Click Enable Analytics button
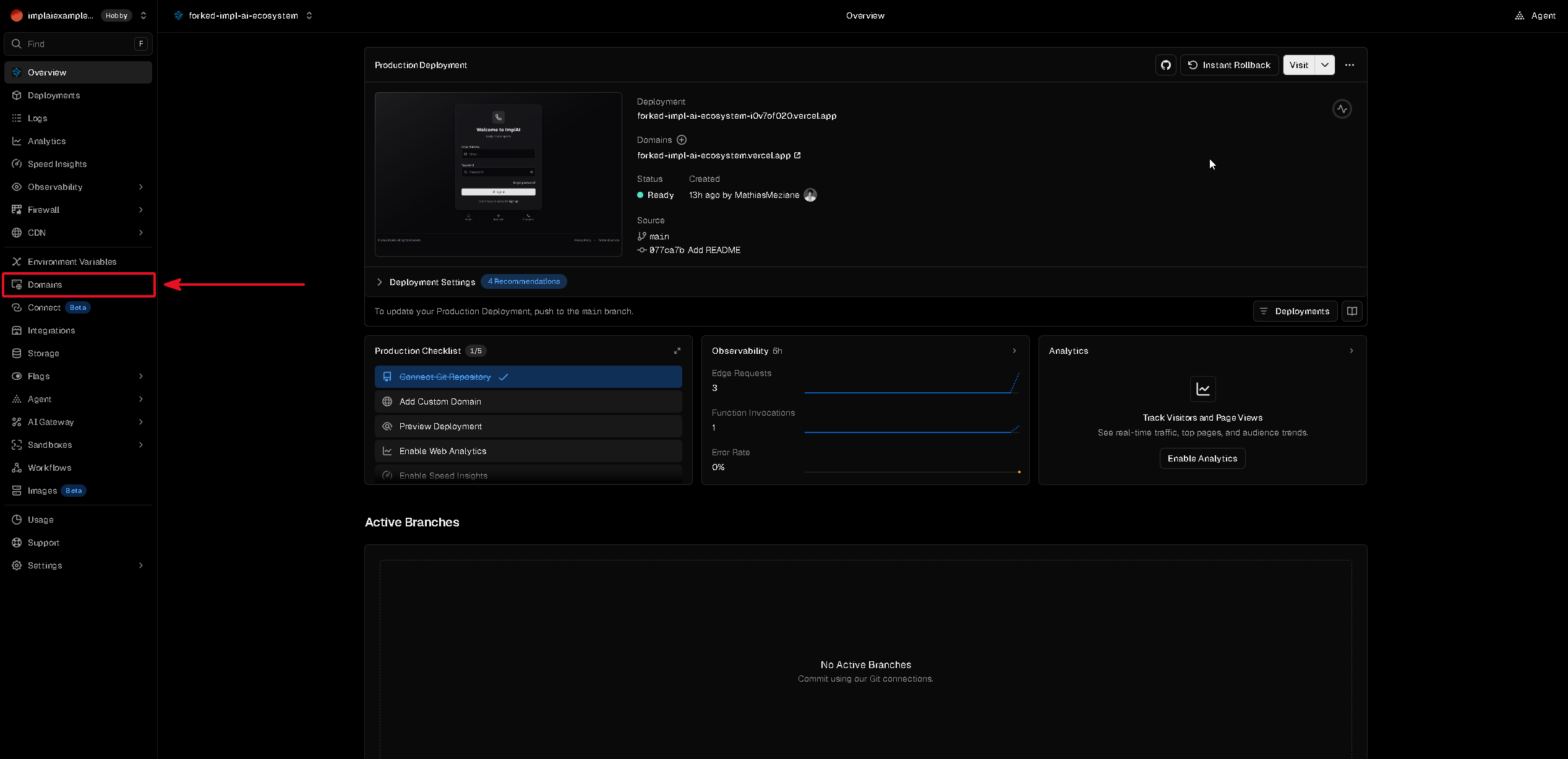This screenshot has height=759, width=1568. point(1202,458)
